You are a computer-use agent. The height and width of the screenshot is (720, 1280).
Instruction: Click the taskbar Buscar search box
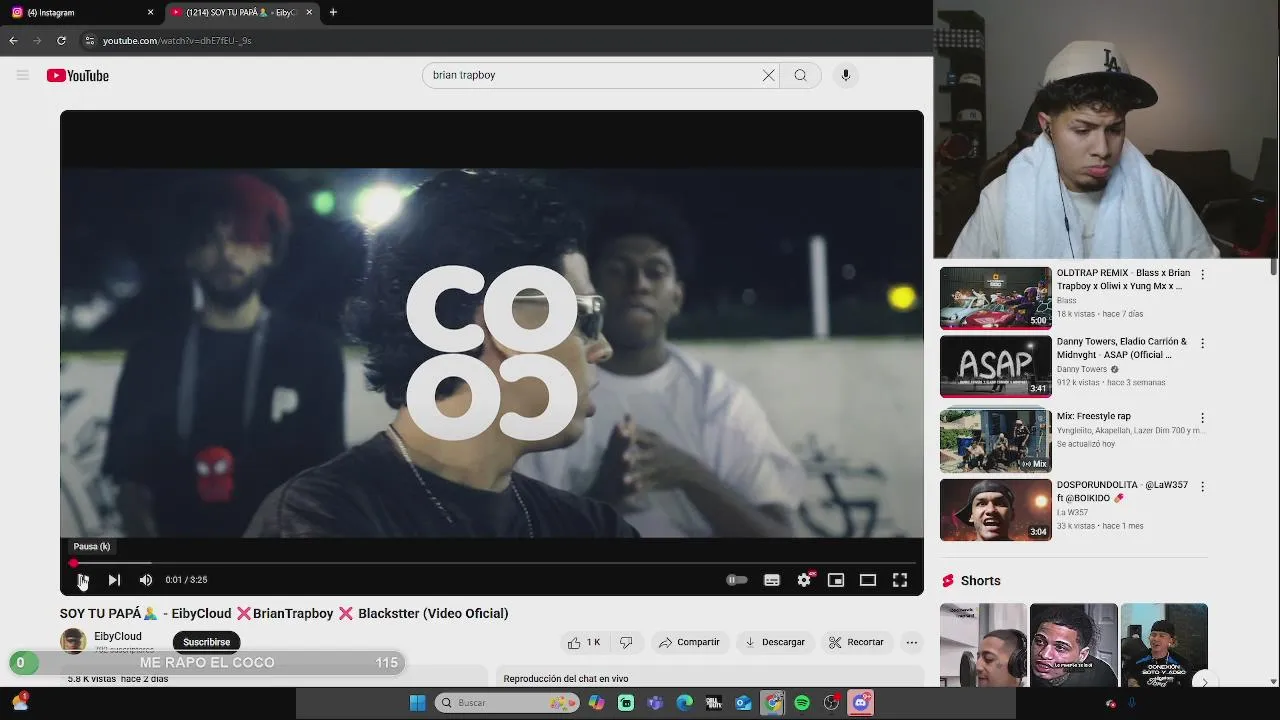click(x=507, y=703)
